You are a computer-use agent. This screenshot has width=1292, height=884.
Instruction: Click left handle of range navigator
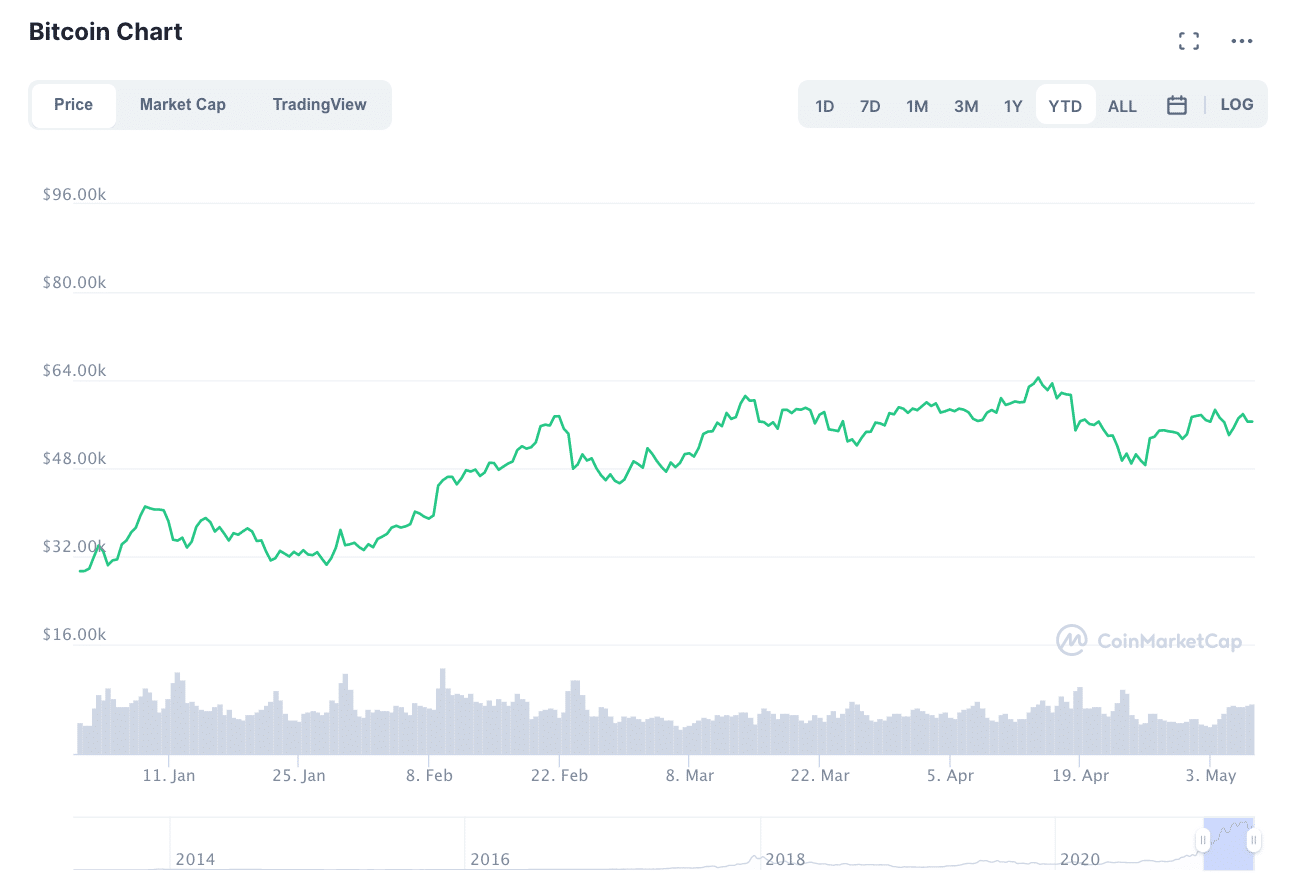point(1203,840)
